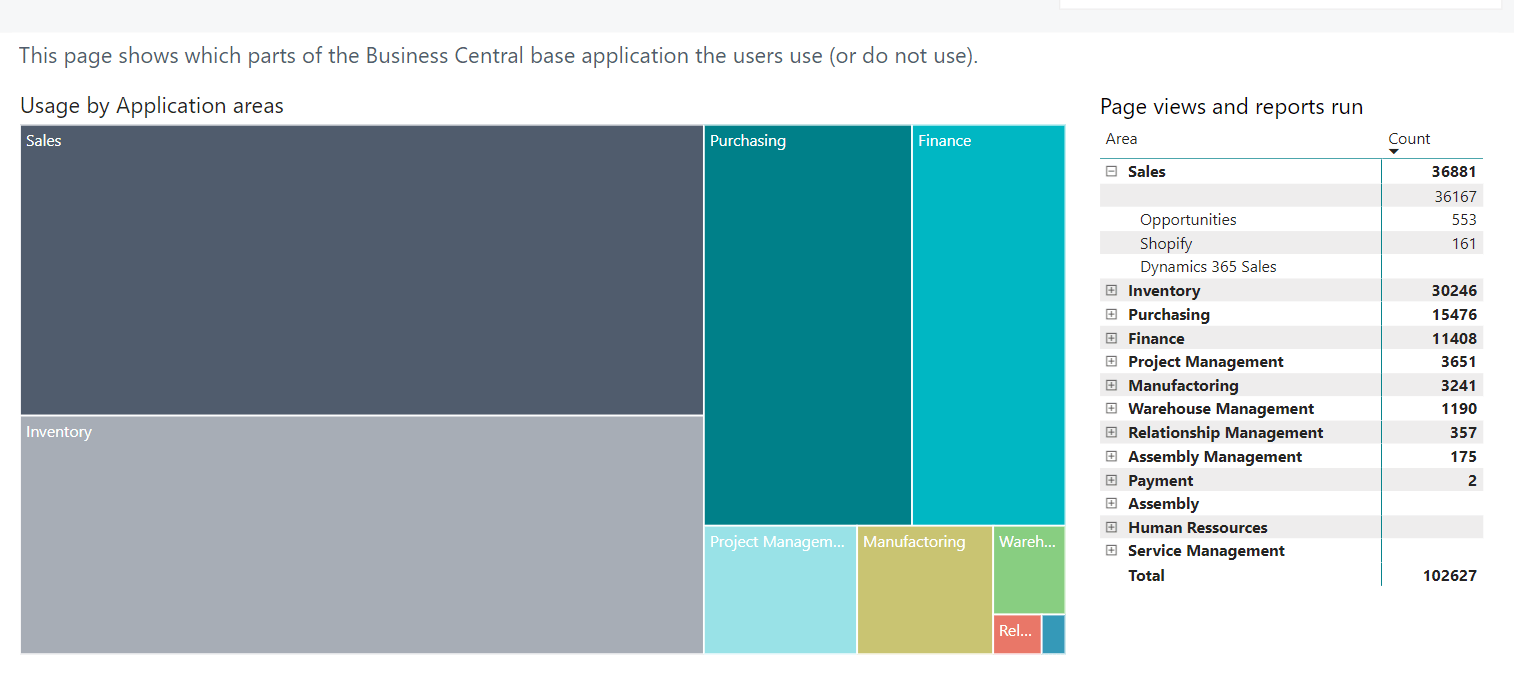The image size is (1519, 676).
Task: Select the Opportunities sub-row under Sales
Action: tap(1188, 220)
